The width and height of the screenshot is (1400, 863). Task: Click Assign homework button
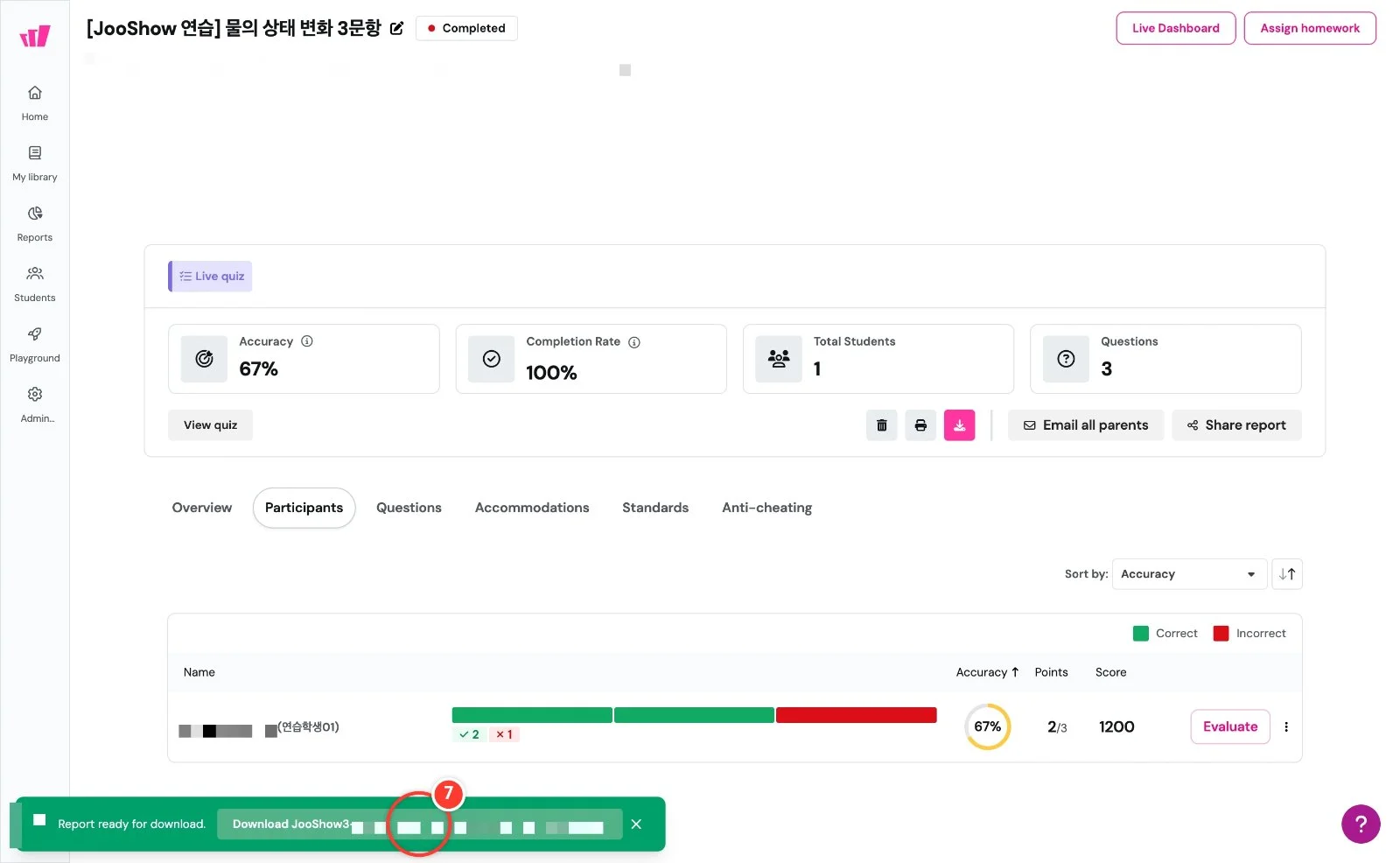coord(1310,28)
